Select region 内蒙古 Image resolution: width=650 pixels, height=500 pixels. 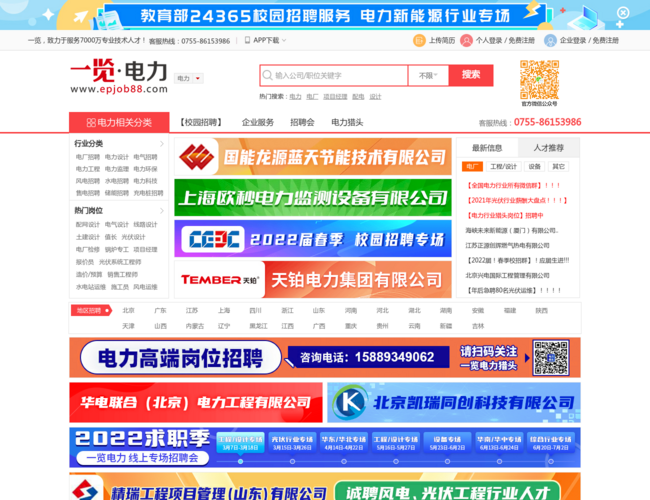point(195,326)
